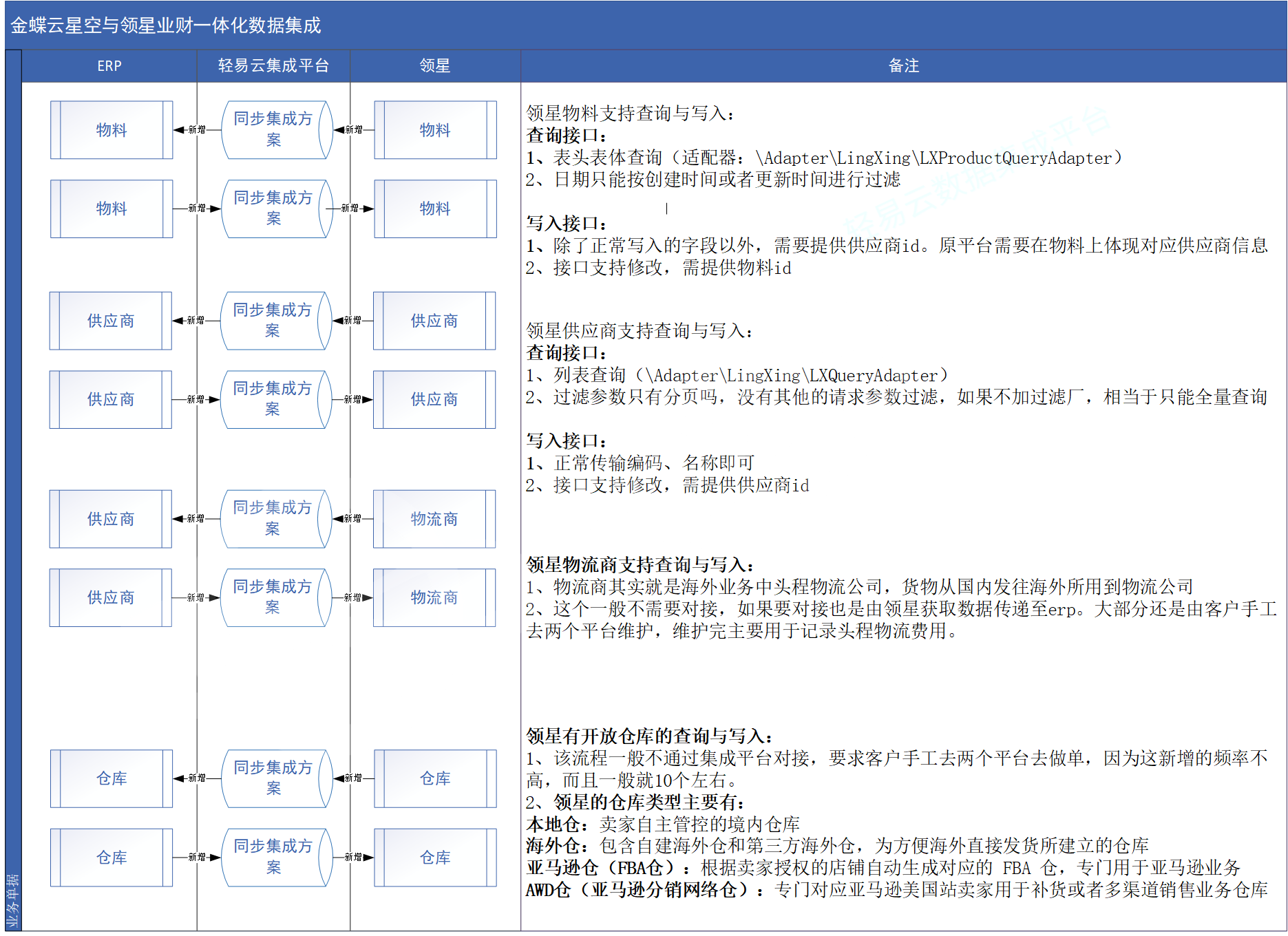Click the 领星有开放仓库的查询与写入 heading
The image size is (1288, 936).
[x=648, y=736]
